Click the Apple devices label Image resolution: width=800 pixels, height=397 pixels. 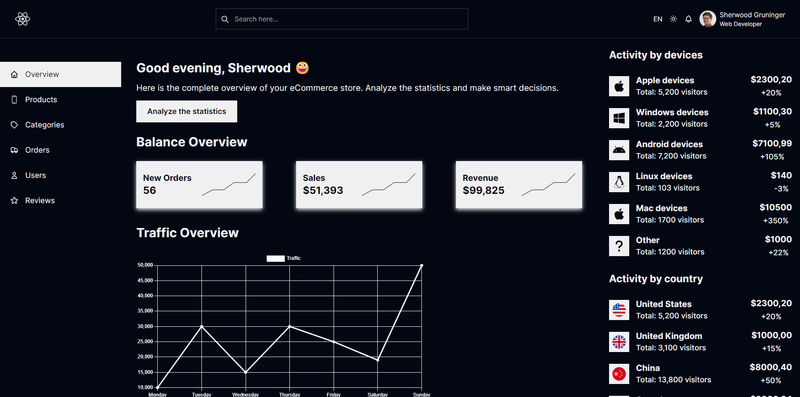click(x=665, y=80)
